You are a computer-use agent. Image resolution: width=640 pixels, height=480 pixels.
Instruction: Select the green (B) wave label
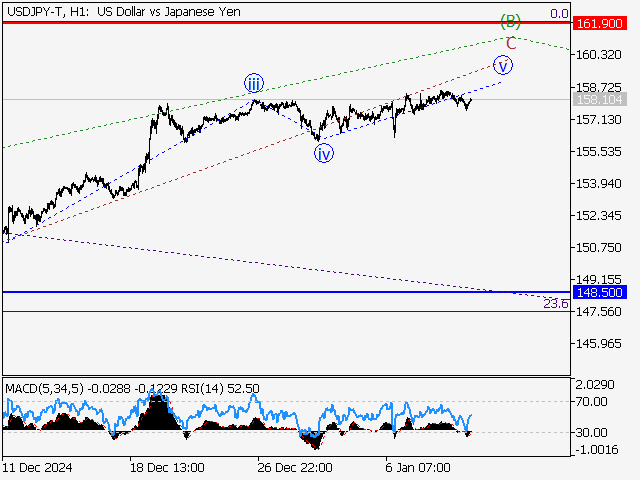coord(511,21)
